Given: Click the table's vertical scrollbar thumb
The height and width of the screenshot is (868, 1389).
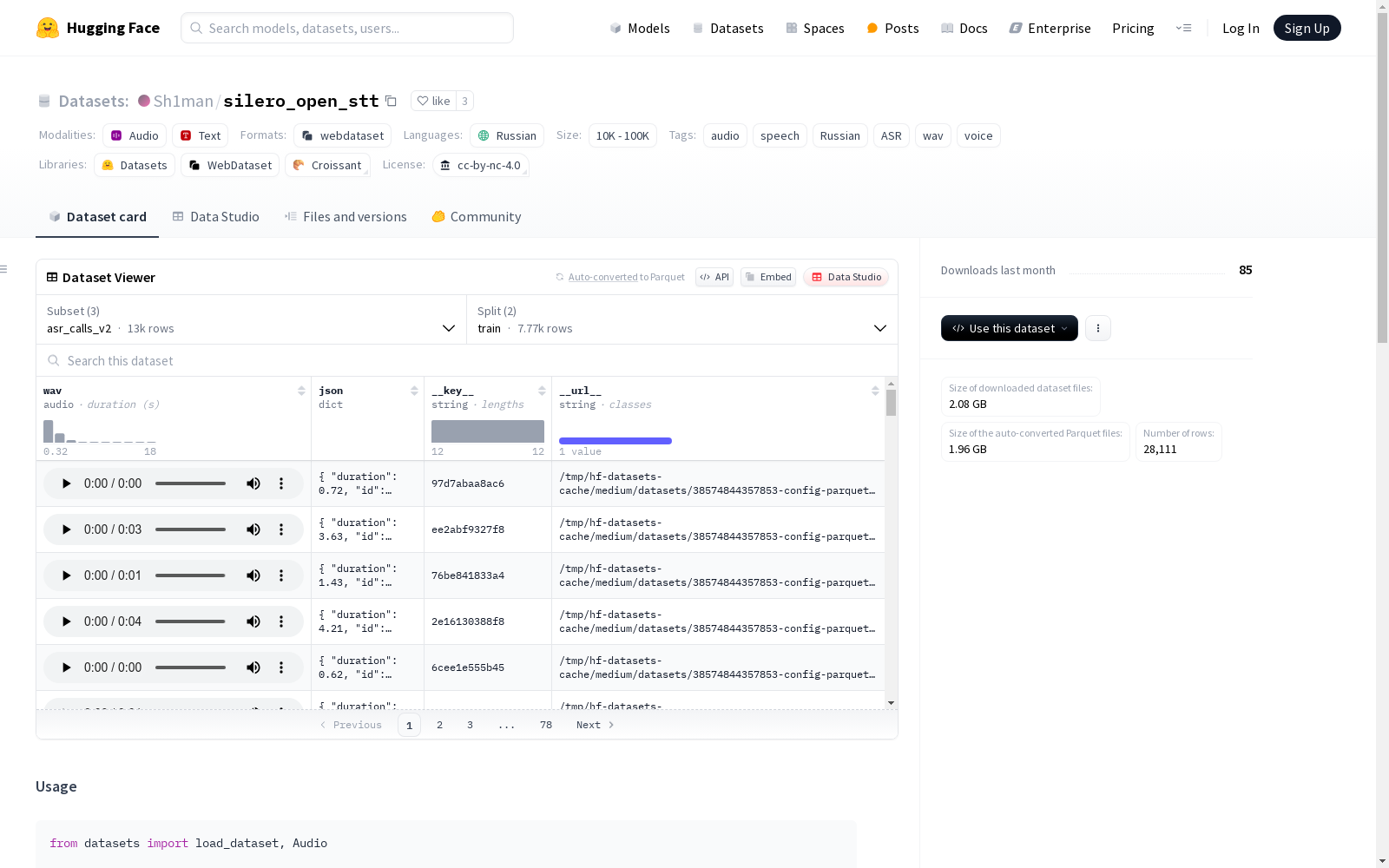Looking at the screenshot, I should tap(891, 403).
